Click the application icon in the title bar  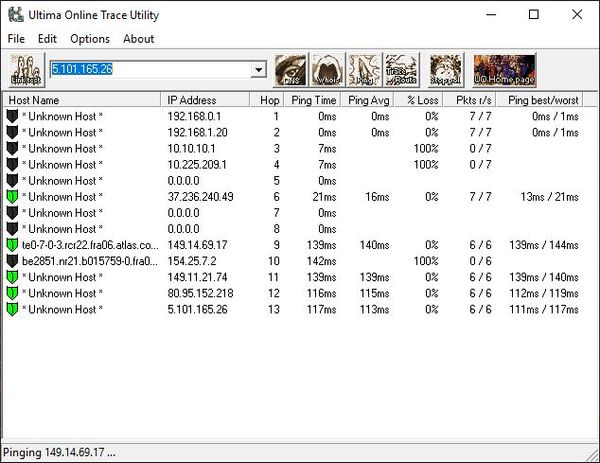pos(16,15)
